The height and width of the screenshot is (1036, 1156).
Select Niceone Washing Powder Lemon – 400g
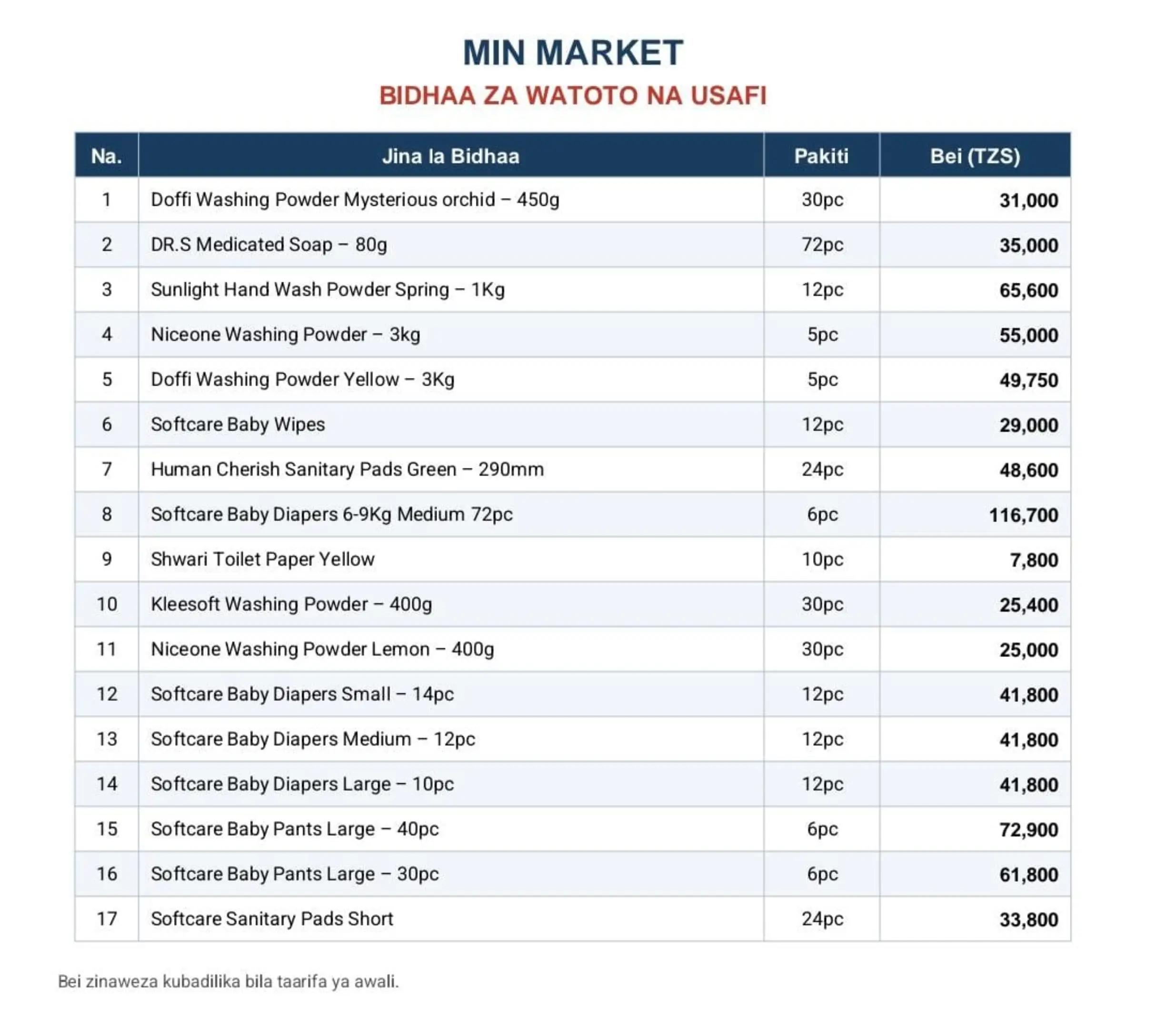tap(322, 649)
